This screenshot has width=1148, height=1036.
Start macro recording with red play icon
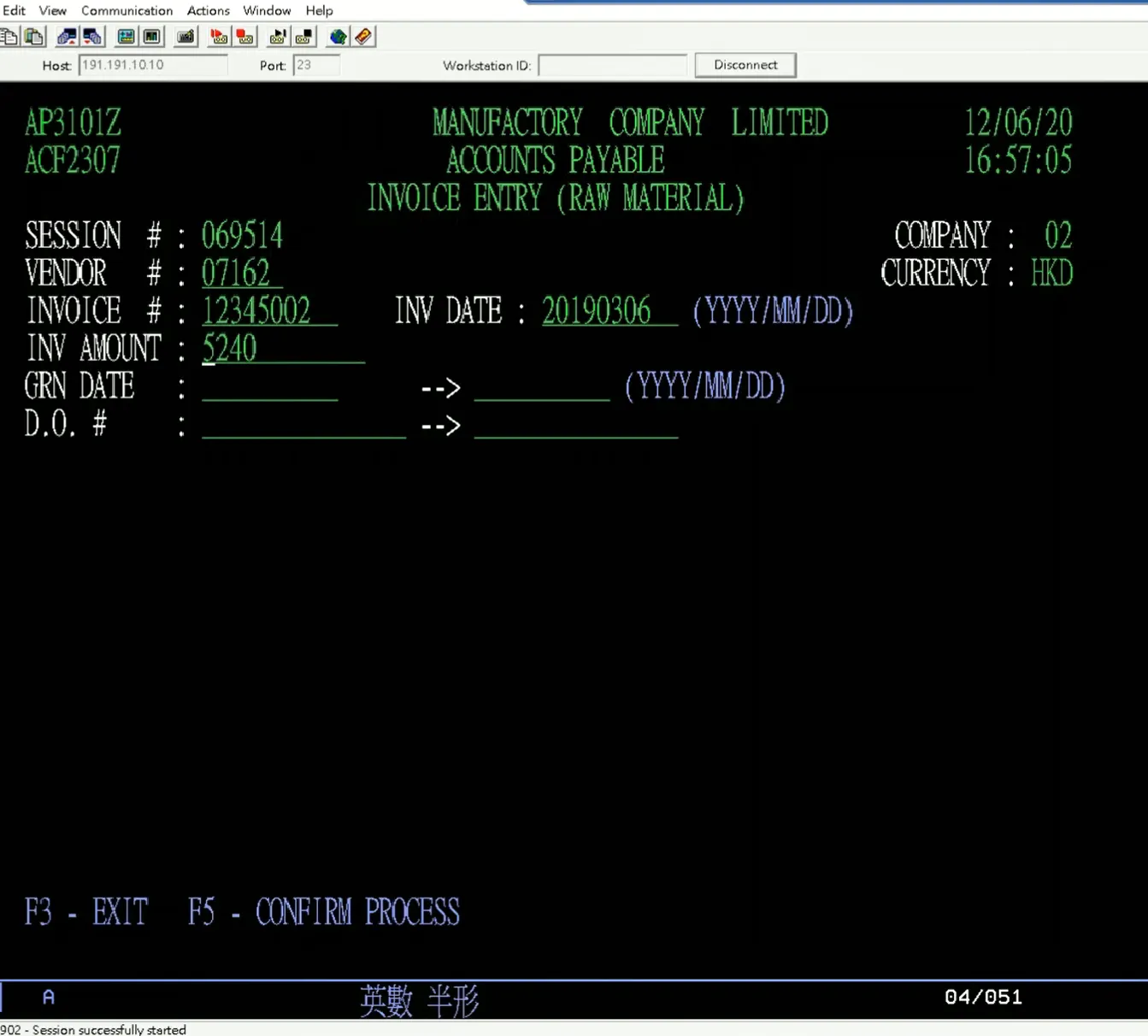(219, 37)
